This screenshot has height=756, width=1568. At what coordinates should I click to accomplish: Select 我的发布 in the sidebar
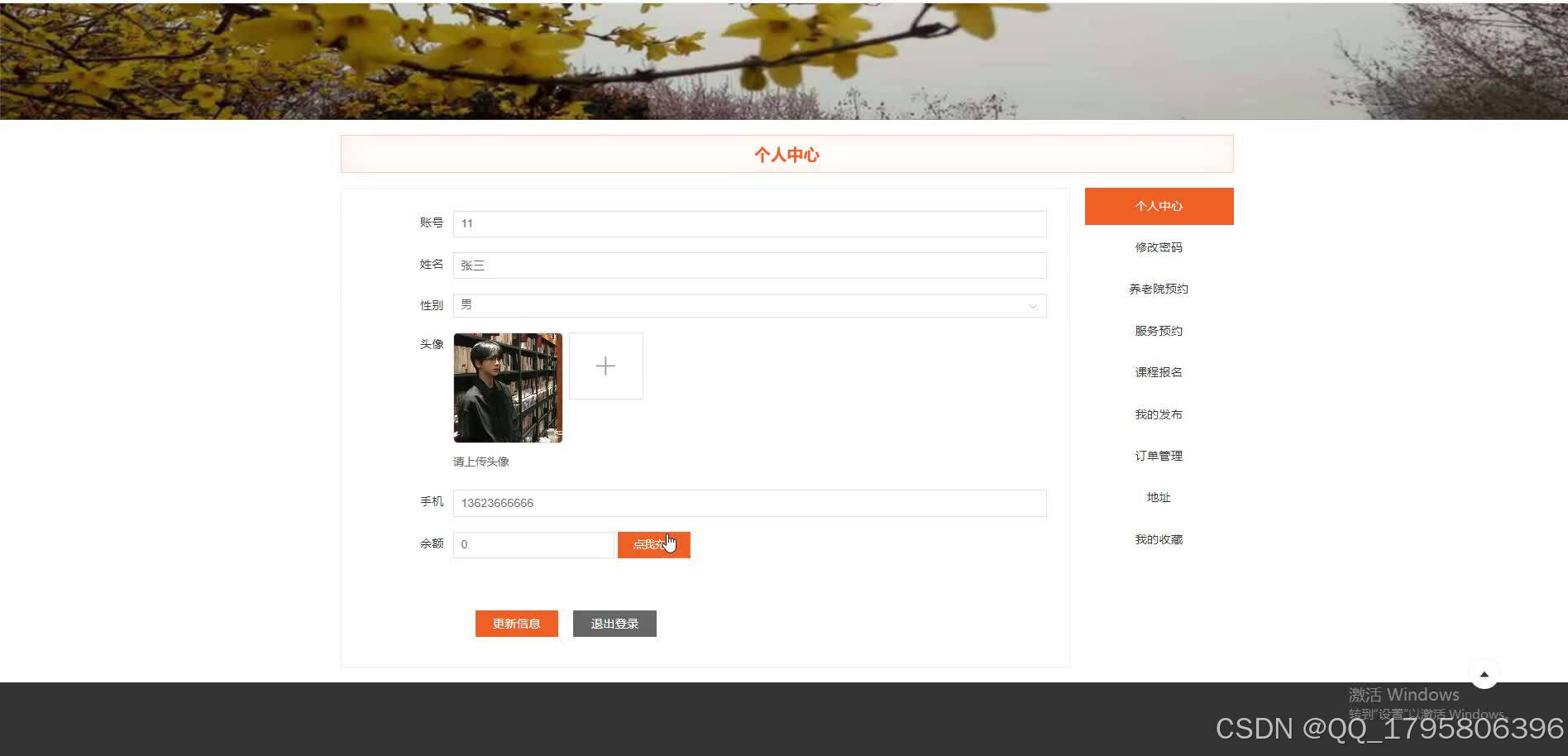coord(1159,414)
